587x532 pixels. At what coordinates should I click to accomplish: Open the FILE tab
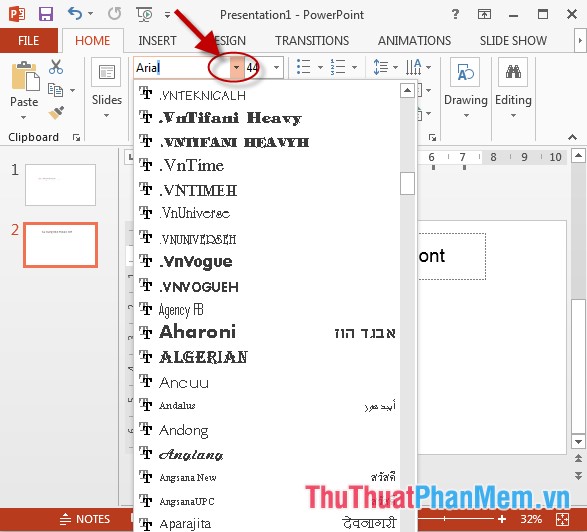pos(29,40)
